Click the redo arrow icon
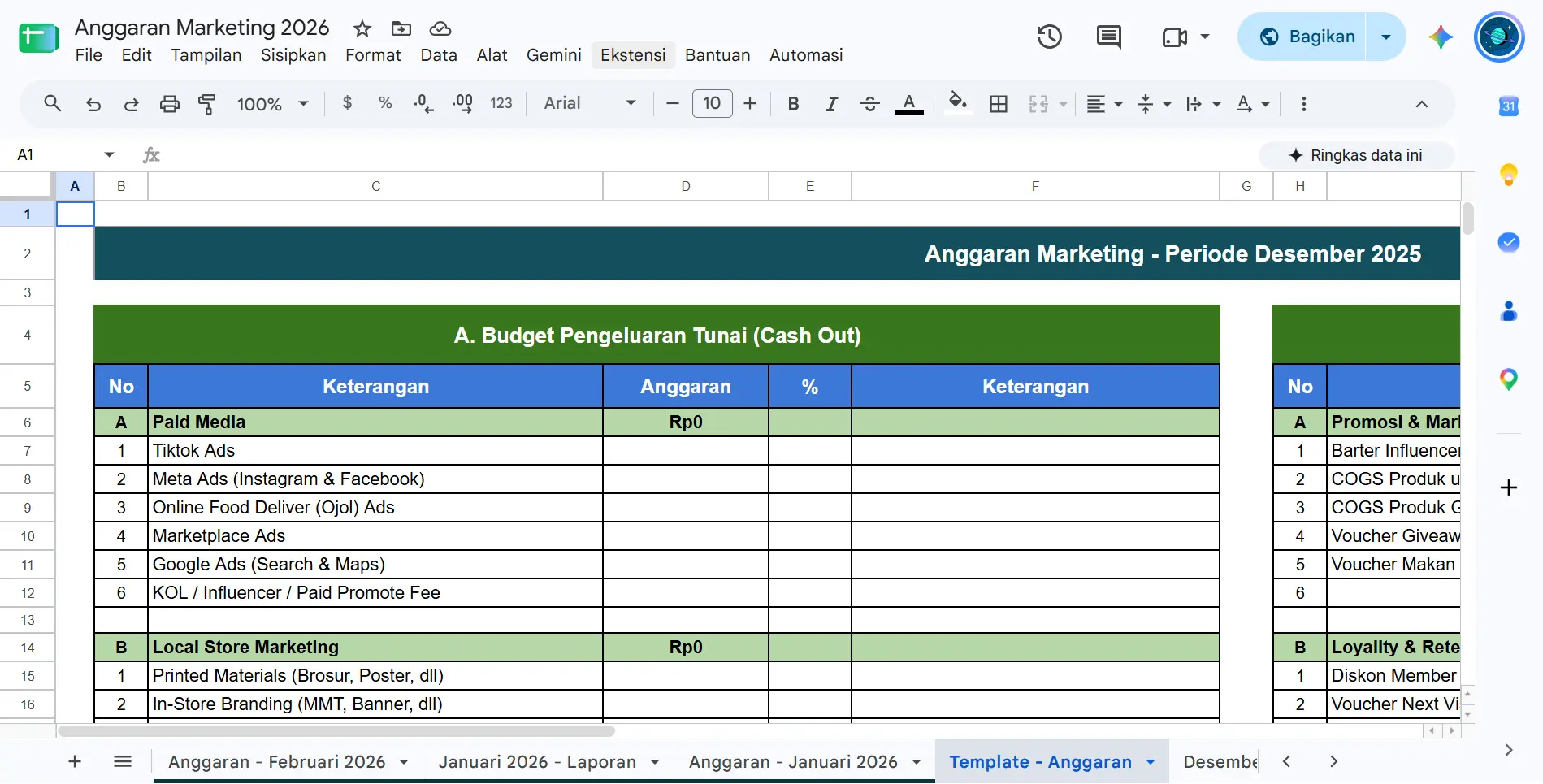This screenshot has width=1543, height=784. pos(131,104)
